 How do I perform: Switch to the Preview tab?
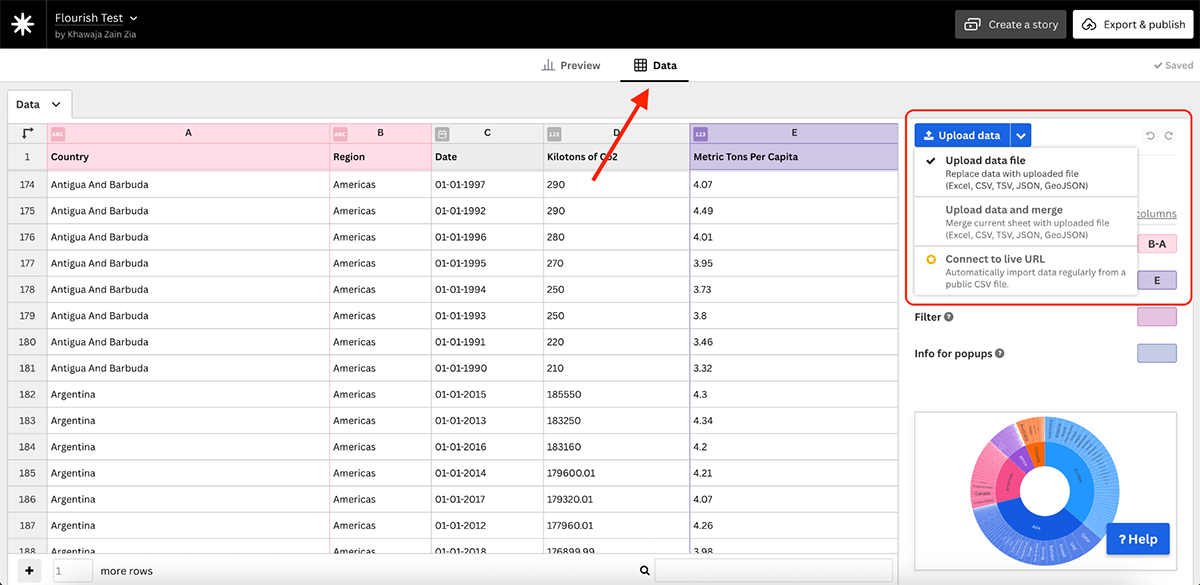click(571, 66)
